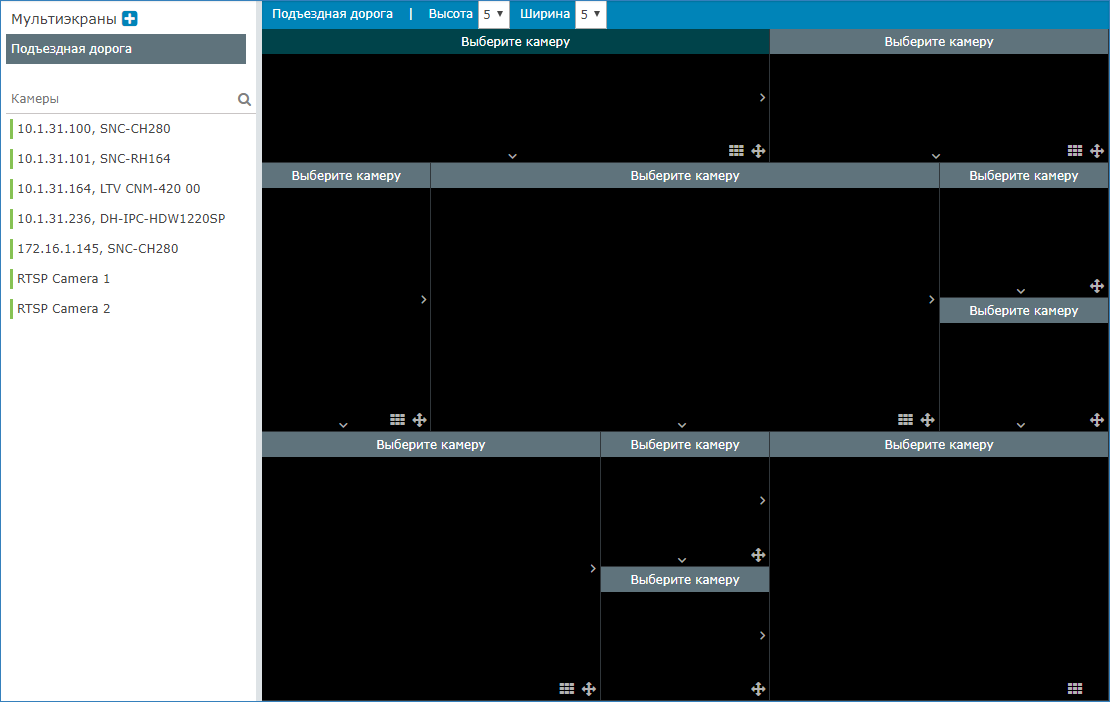Screen dimensions: 1110x702
Task: Add a new multiscreen with plus icon
Action: pos(129,19)
